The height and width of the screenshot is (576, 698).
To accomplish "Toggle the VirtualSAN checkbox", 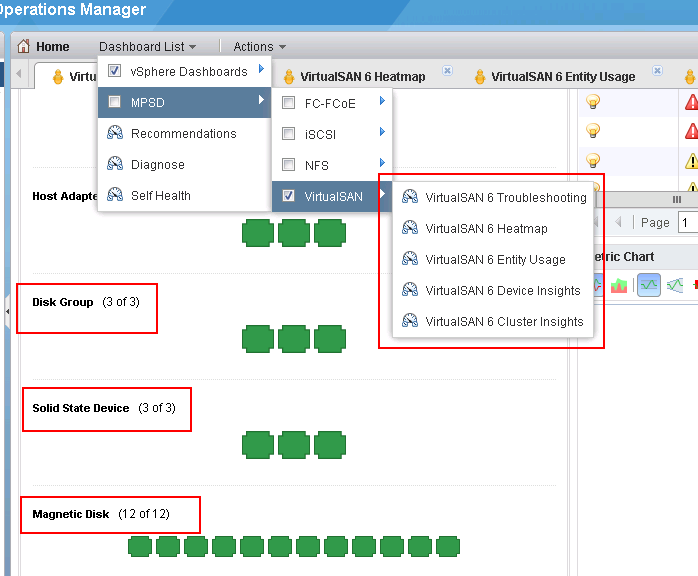I will tap(288, 195).
